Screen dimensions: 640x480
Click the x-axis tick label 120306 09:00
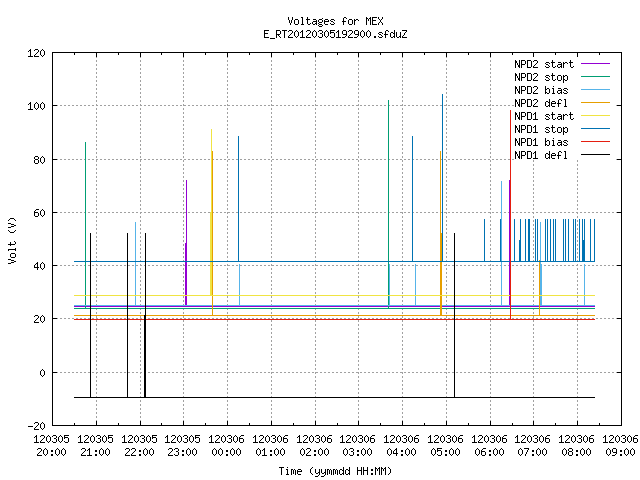(620, 446)
